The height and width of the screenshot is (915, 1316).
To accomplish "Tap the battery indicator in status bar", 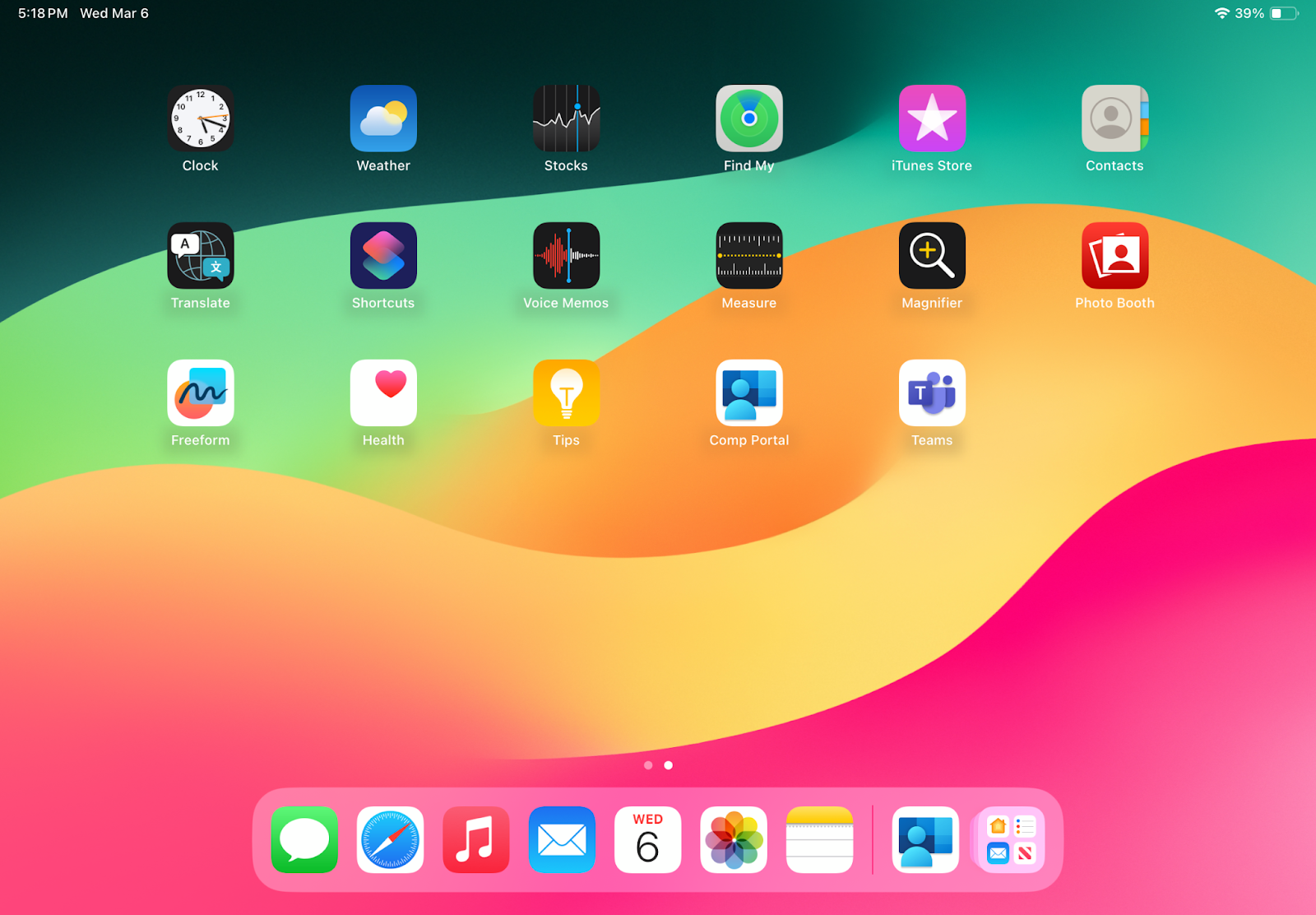I will coord(1284,13).
